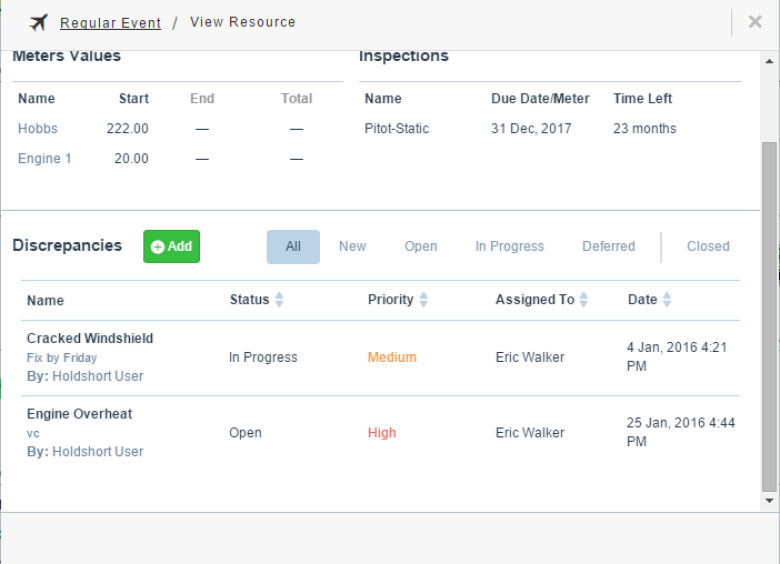780x564 pixels.
Task: Sort discrepancies by Status column arrows
Action: point(279,299)
